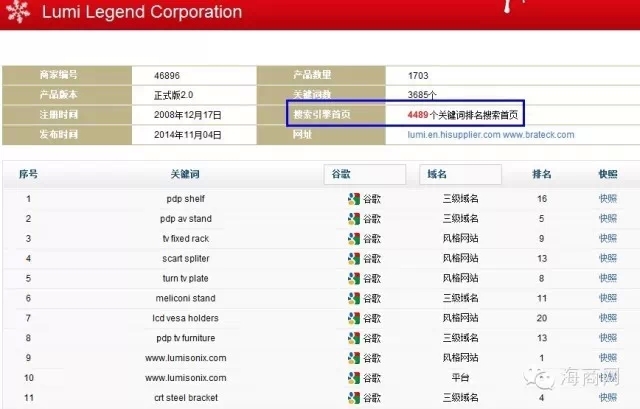
Task: Click the rank value 16 for pdp shelf
Action: click(x=542, y=199)
